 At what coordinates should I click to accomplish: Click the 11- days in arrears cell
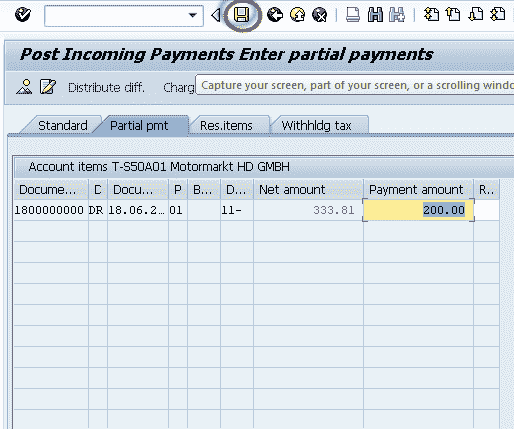pyautogui.click(x=237, y=210)
